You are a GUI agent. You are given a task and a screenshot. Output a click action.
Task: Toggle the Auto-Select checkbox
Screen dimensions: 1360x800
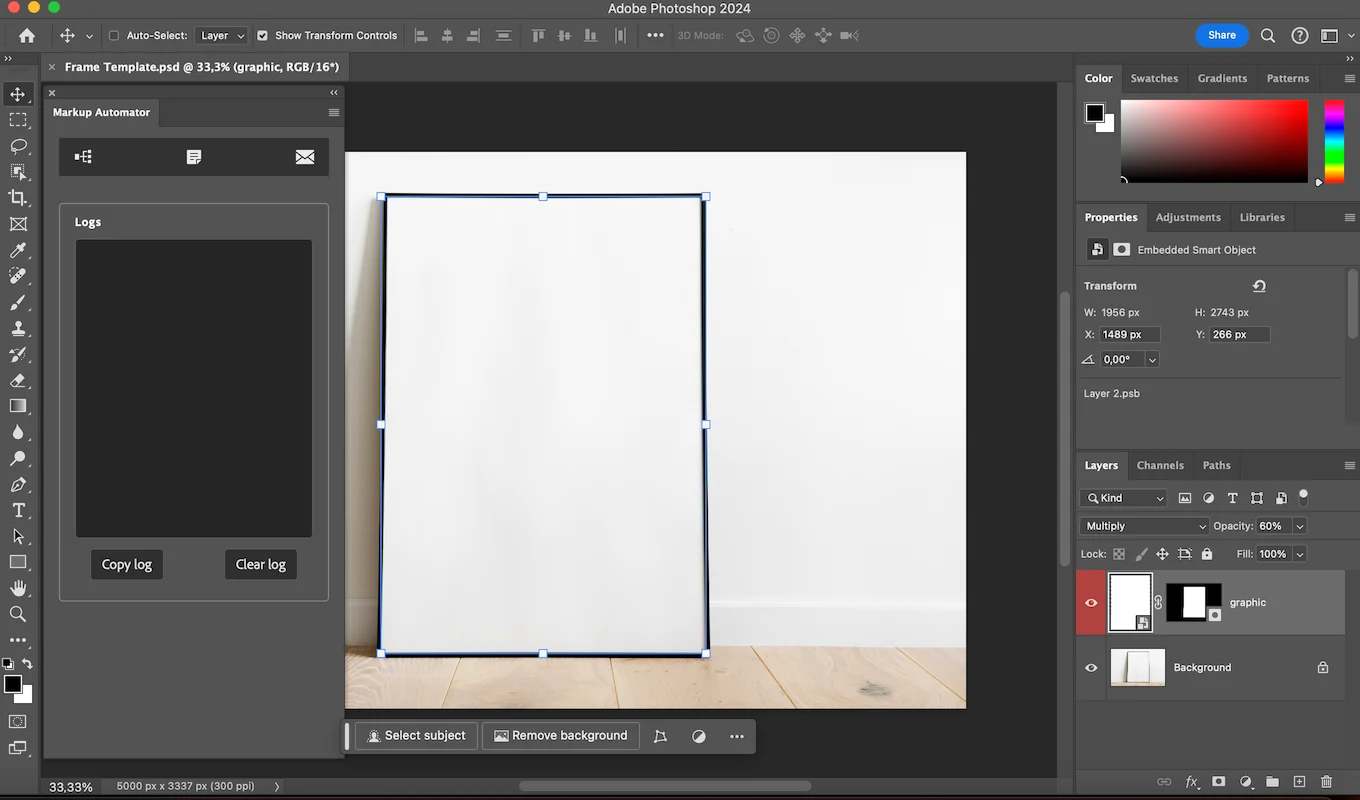[x=113, y=35]
